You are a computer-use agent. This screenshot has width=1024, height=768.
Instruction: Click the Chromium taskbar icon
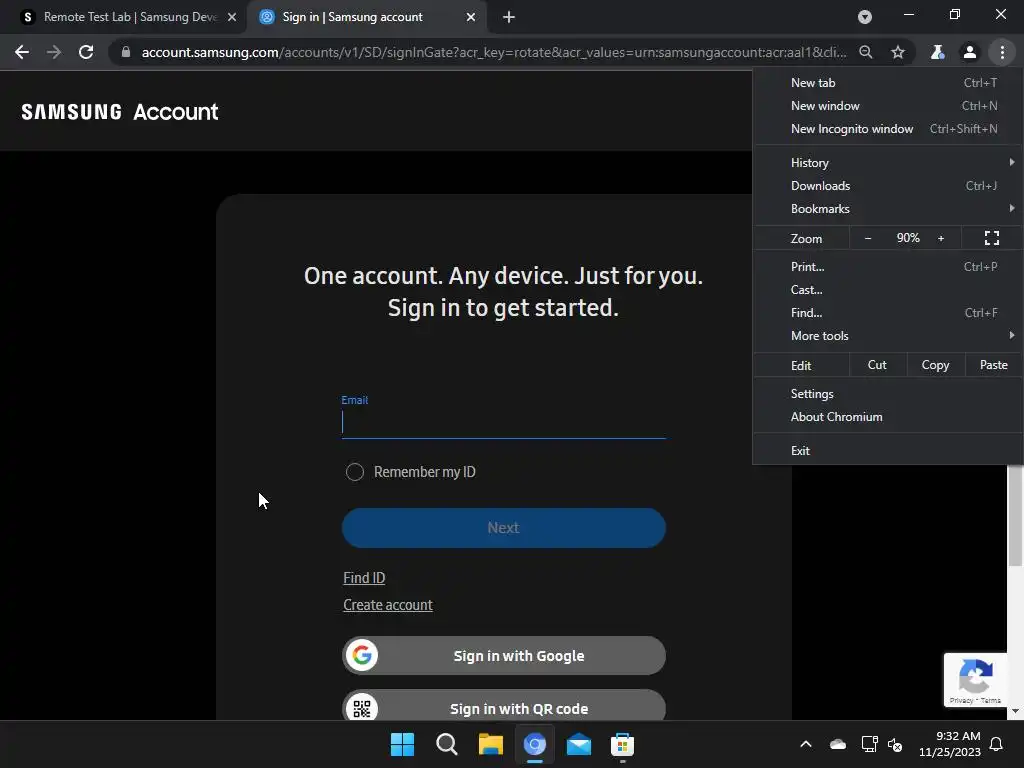535,744
